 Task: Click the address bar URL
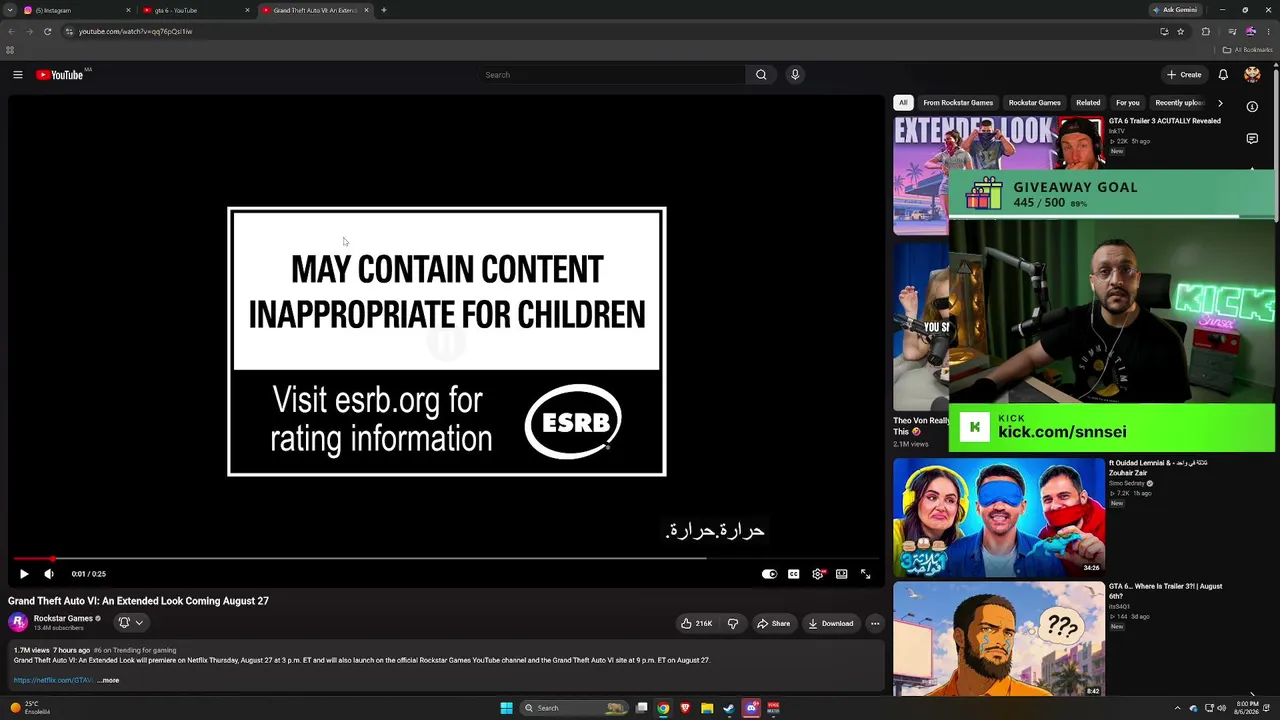(135, 31)
